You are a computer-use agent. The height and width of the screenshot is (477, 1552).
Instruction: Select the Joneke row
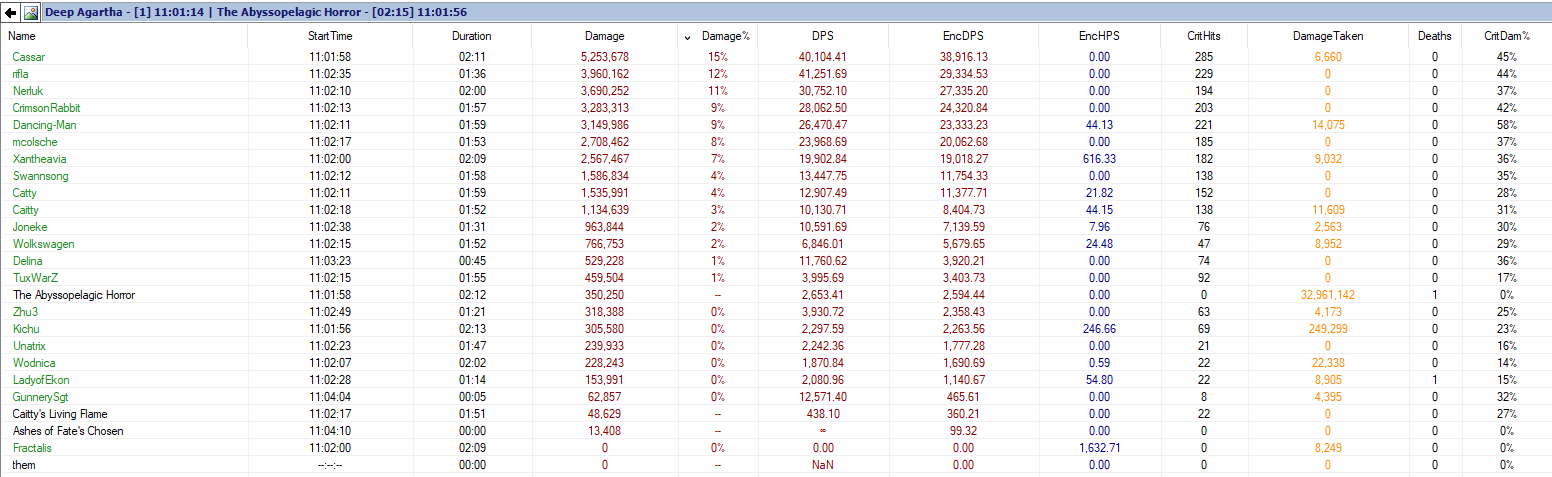tap(776, 227)
